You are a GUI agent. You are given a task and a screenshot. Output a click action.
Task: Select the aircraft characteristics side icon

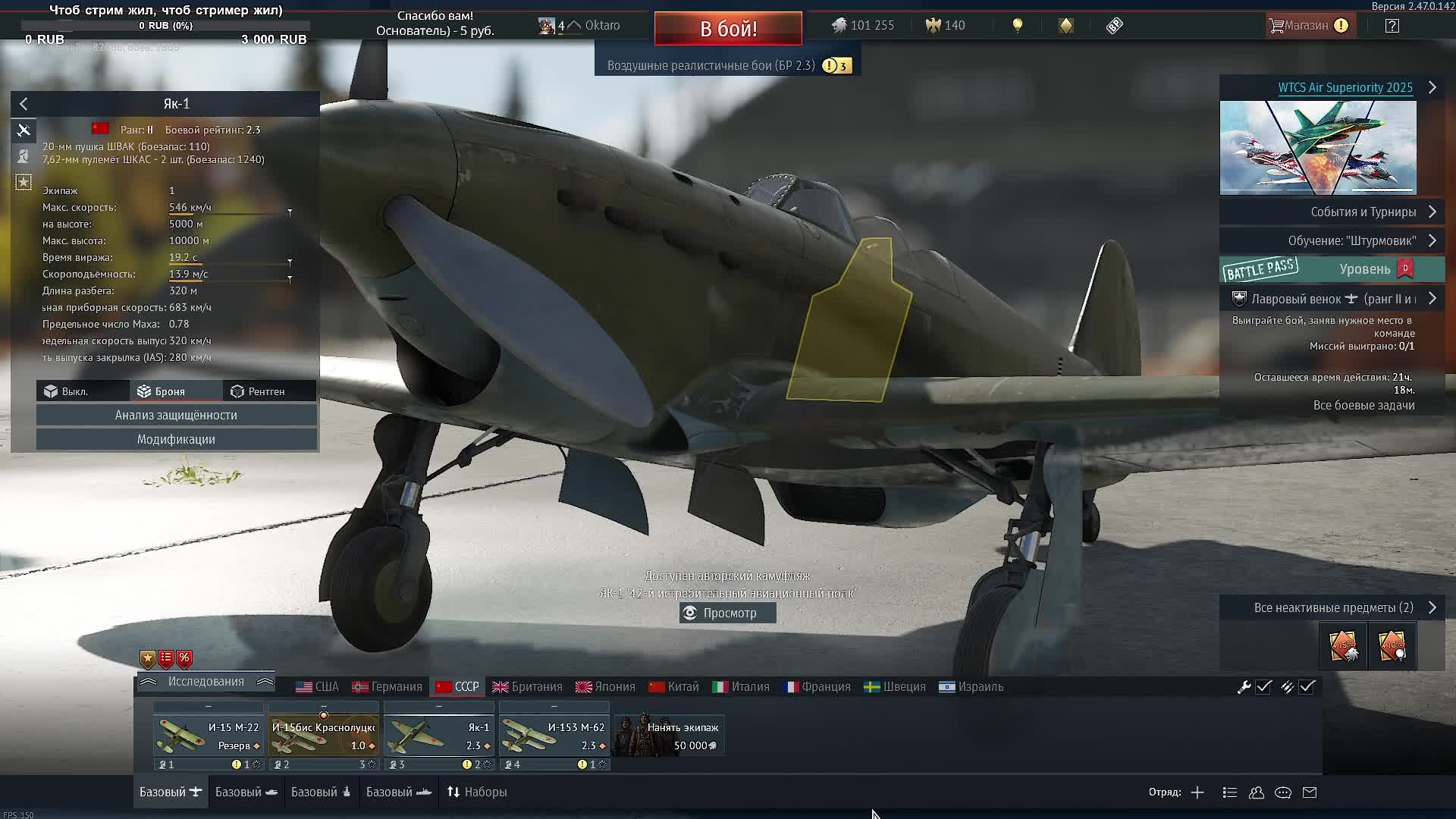click(x=24, y=130)
